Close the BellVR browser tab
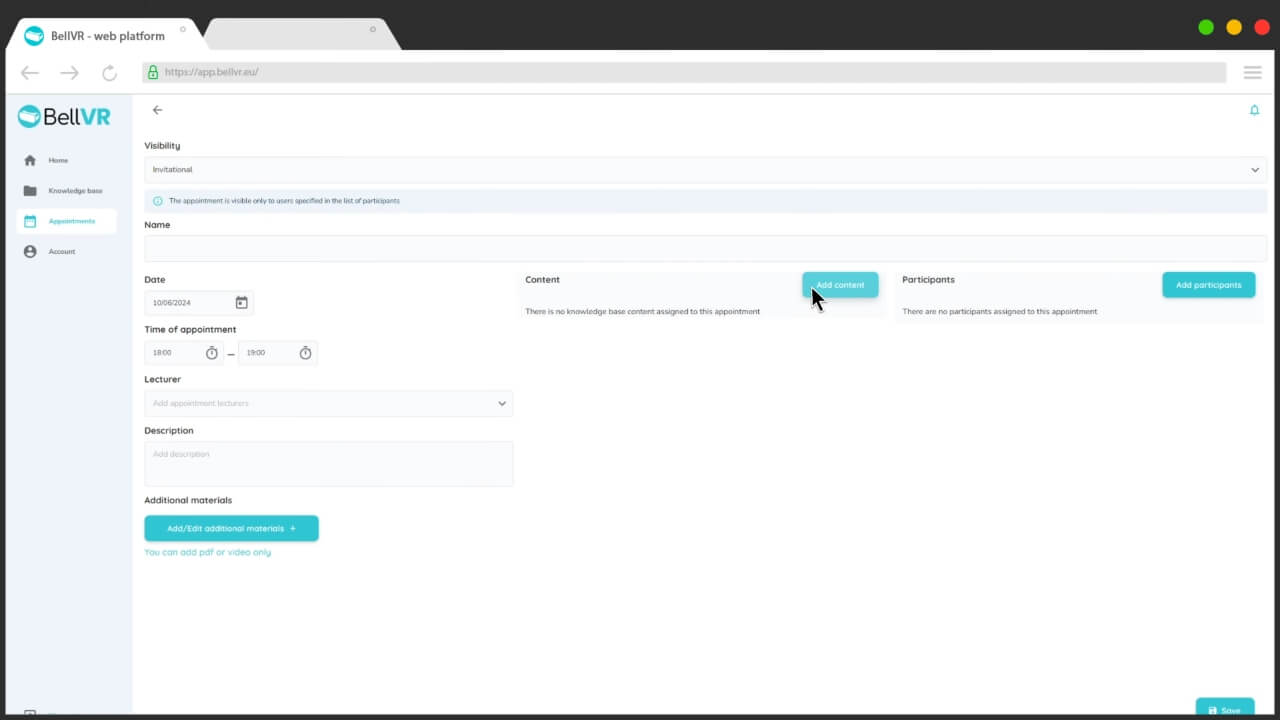 tap(183, 29)
